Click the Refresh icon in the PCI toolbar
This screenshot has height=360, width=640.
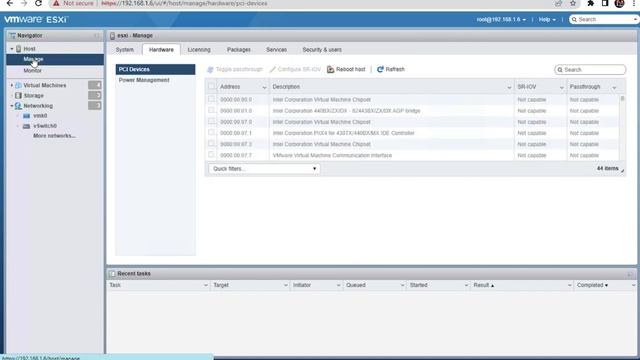[x=380, y=69]
